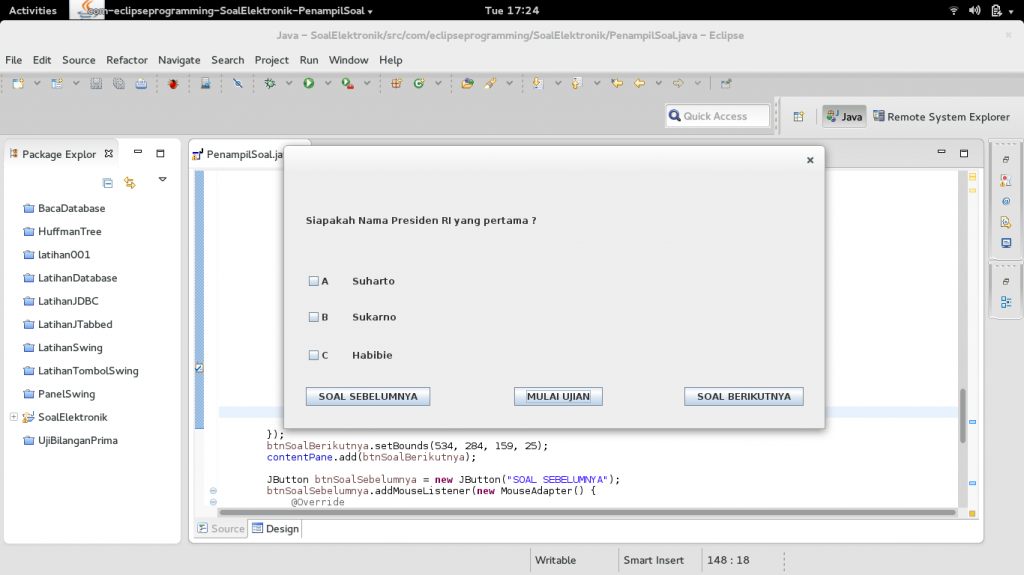Screen dimensions: 1024x575
Task: Click the Save floppy disk icon
Action: (x=96, y=83)
